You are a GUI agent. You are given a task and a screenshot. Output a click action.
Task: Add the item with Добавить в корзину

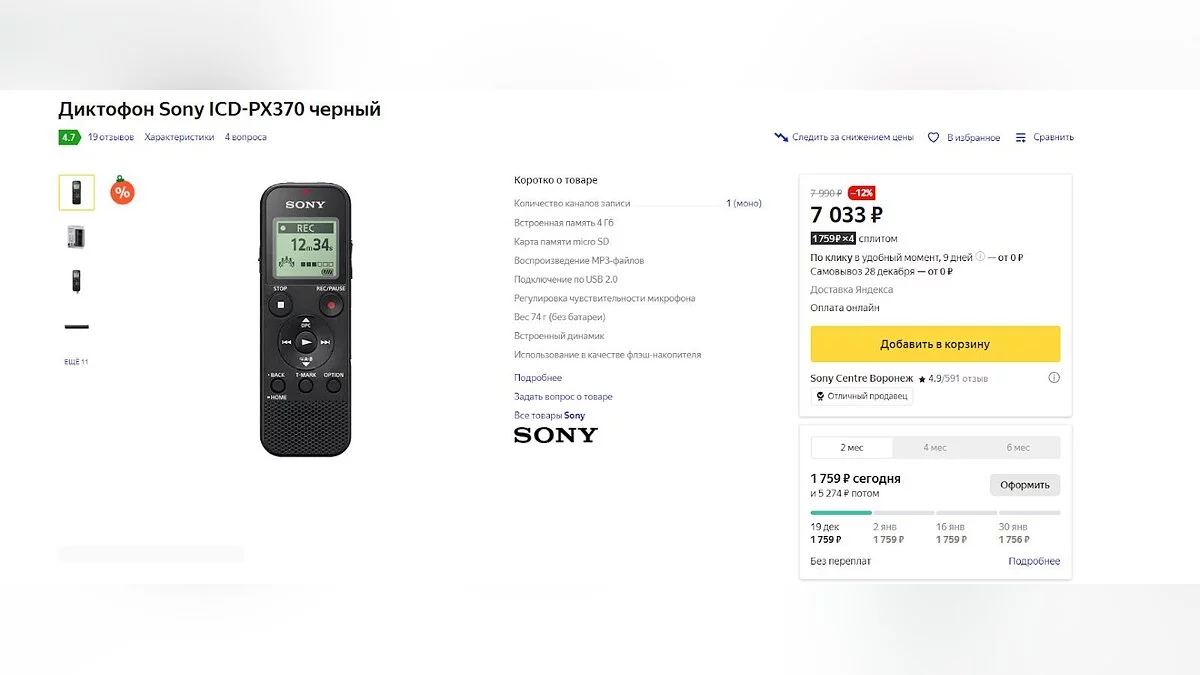point(935,344)
